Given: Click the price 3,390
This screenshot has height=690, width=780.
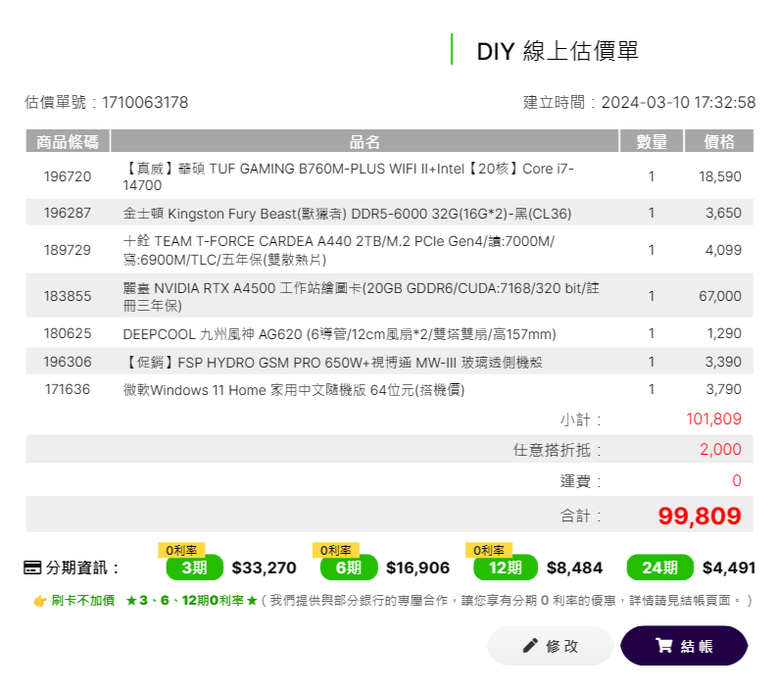Looking at the screenshot, I should (723, 362).
